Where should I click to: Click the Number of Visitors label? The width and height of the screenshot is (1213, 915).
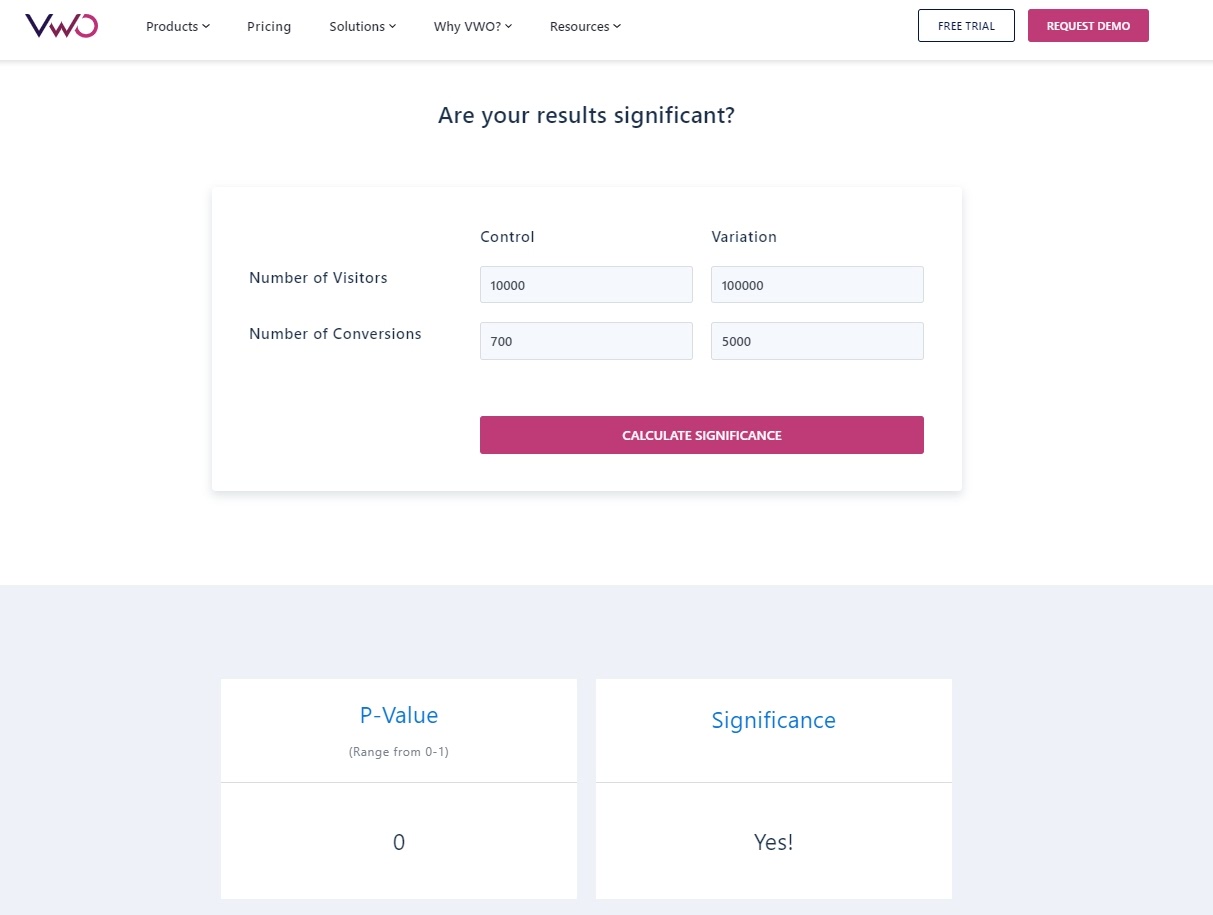coord(318,278)
